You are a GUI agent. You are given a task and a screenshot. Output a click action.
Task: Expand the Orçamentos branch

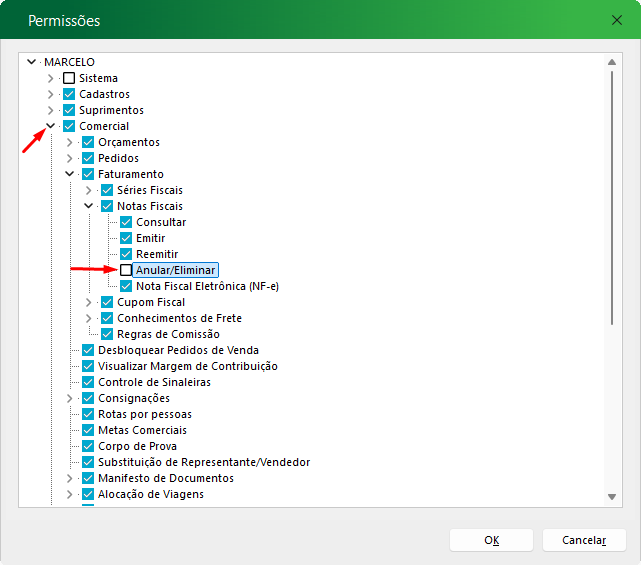click(70, 142)
